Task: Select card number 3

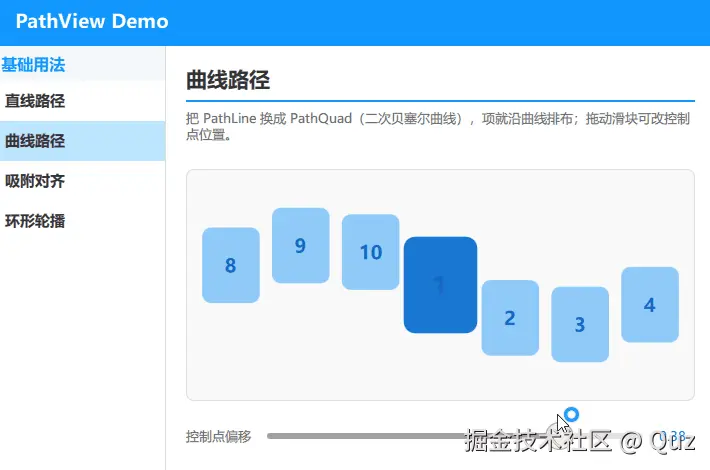Action: coord(580,324)
